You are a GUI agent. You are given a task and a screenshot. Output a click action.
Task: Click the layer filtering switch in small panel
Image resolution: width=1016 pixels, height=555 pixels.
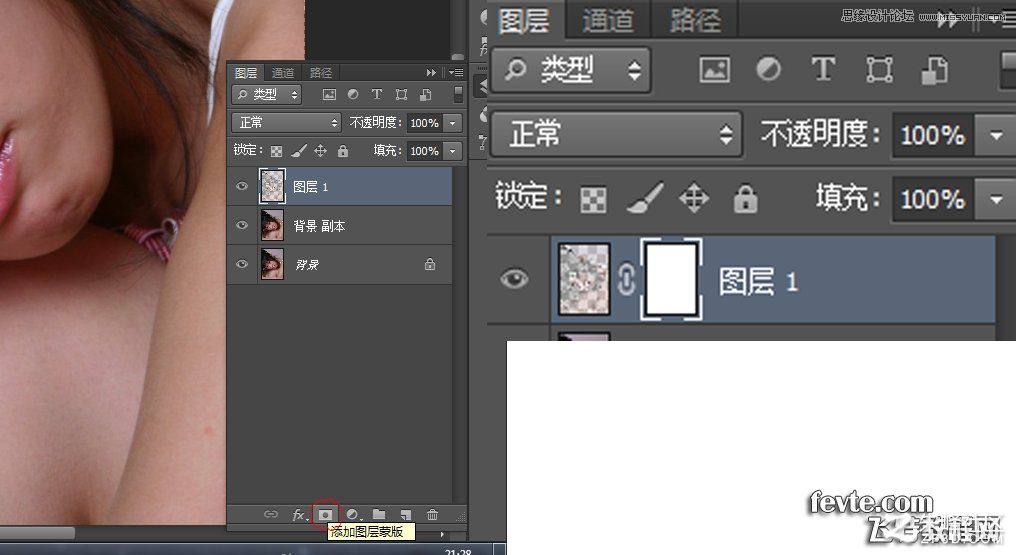tap(458, 94)
